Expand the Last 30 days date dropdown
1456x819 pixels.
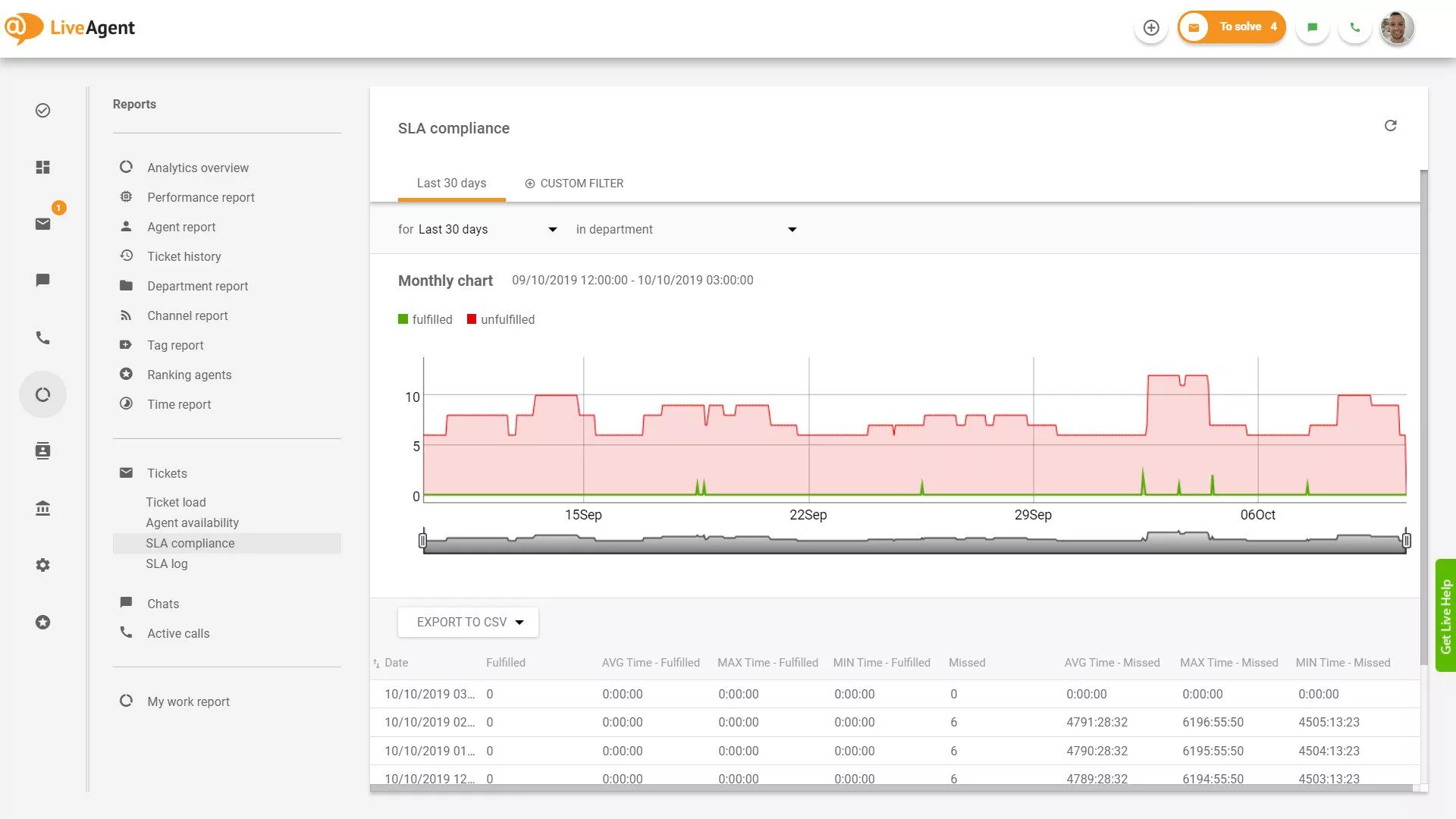pyautogui.click(x=478, y=230)
